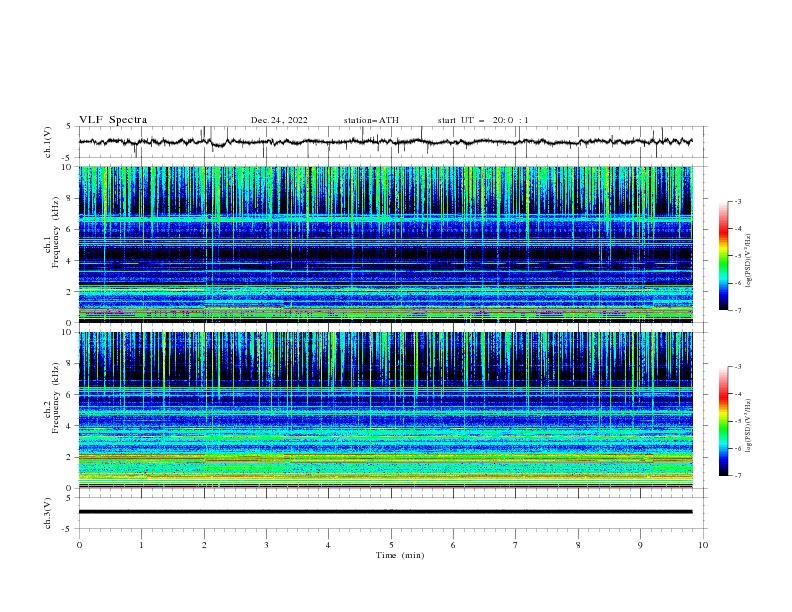Click the ch.1 spectrogram color bar
This screenshot has height=612, width=792.
723,256
